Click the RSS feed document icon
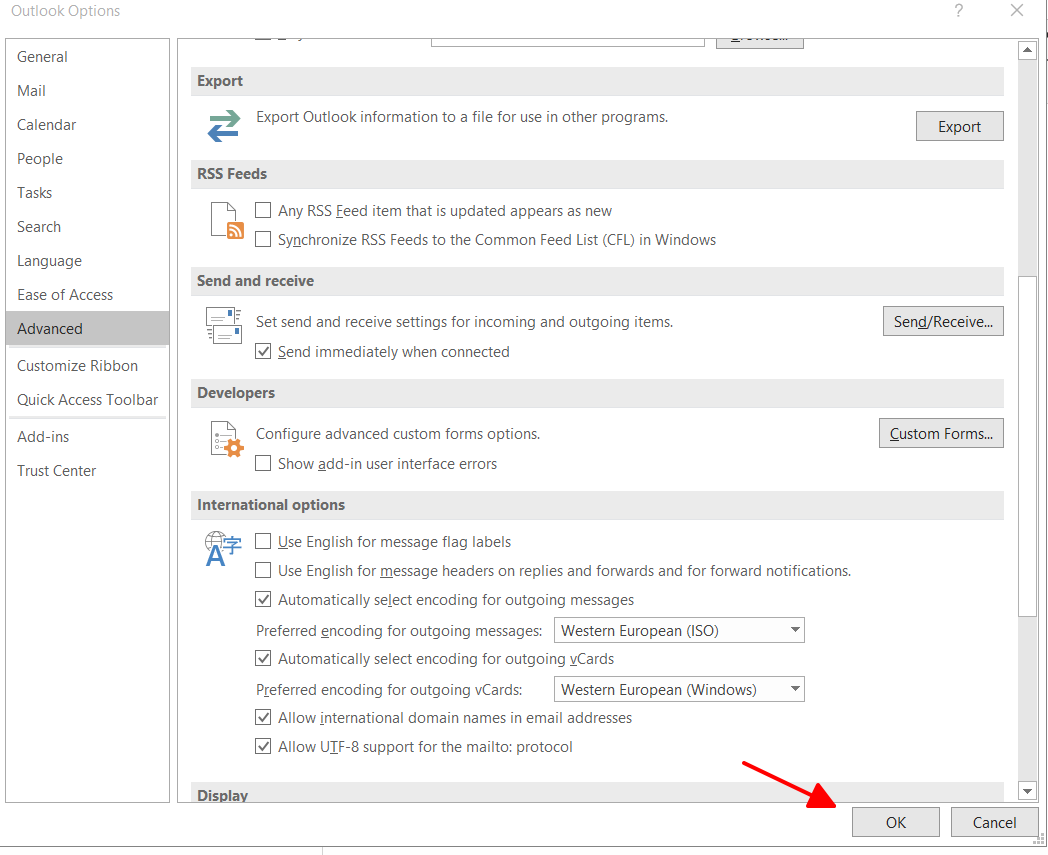This screenshot has height=855, width=1048. (227, 221)
